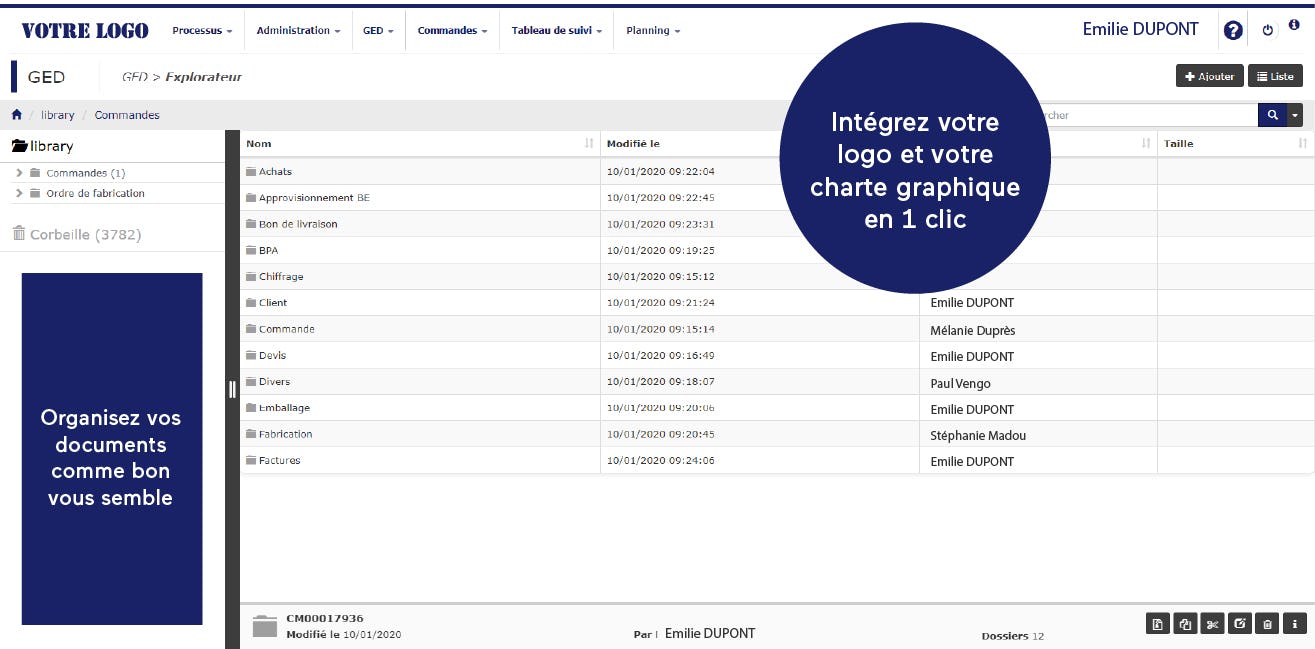Open the Chiffrage folder row
Image resolution: width=1315 pixels, height=649 pixels.
[x=281, y=277]
